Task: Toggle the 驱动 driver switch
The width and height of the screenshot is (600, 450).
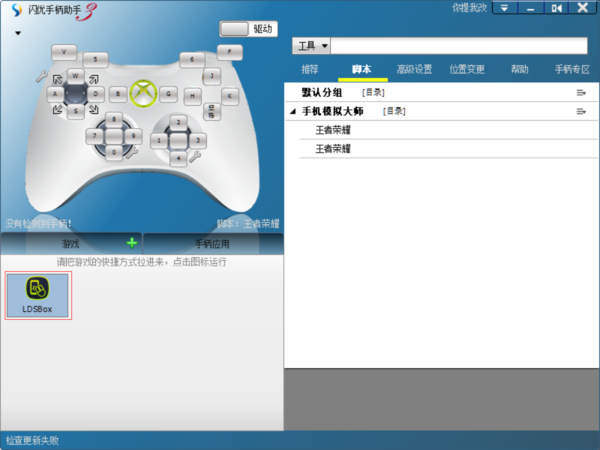Action: [x=248, y=29]
